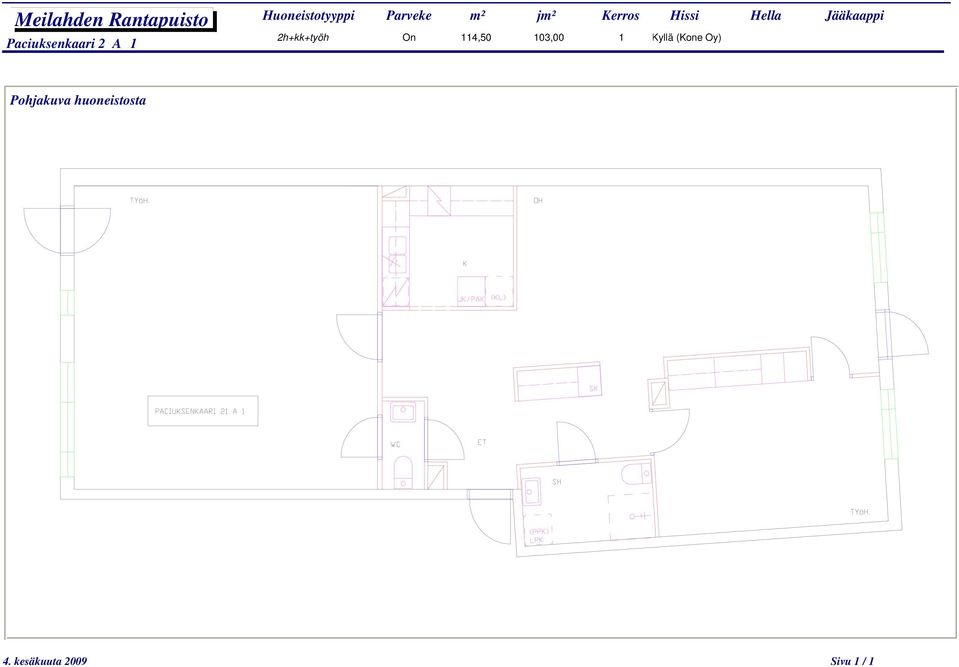Click the SK cabinet label

[x=593, y=389]
